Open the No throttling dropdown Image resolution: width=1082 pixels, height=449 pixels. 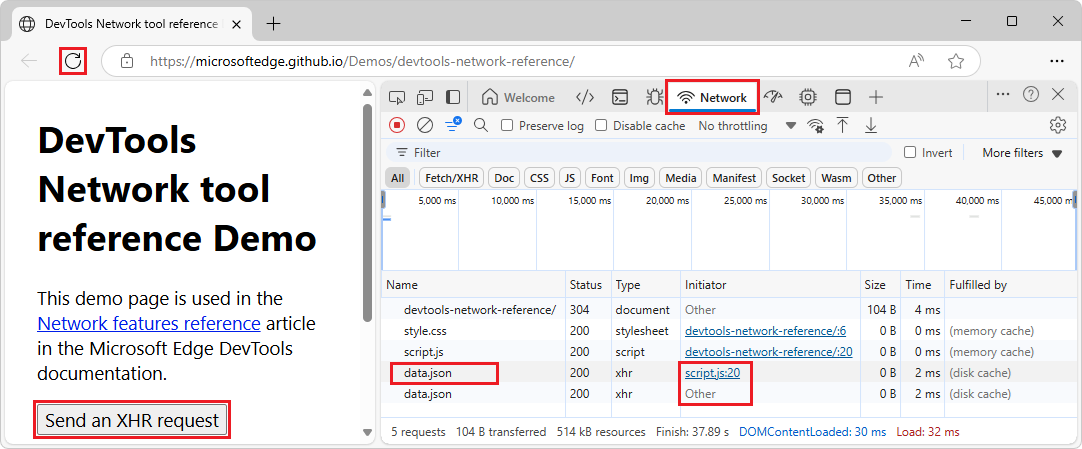(x=747, y=126)
